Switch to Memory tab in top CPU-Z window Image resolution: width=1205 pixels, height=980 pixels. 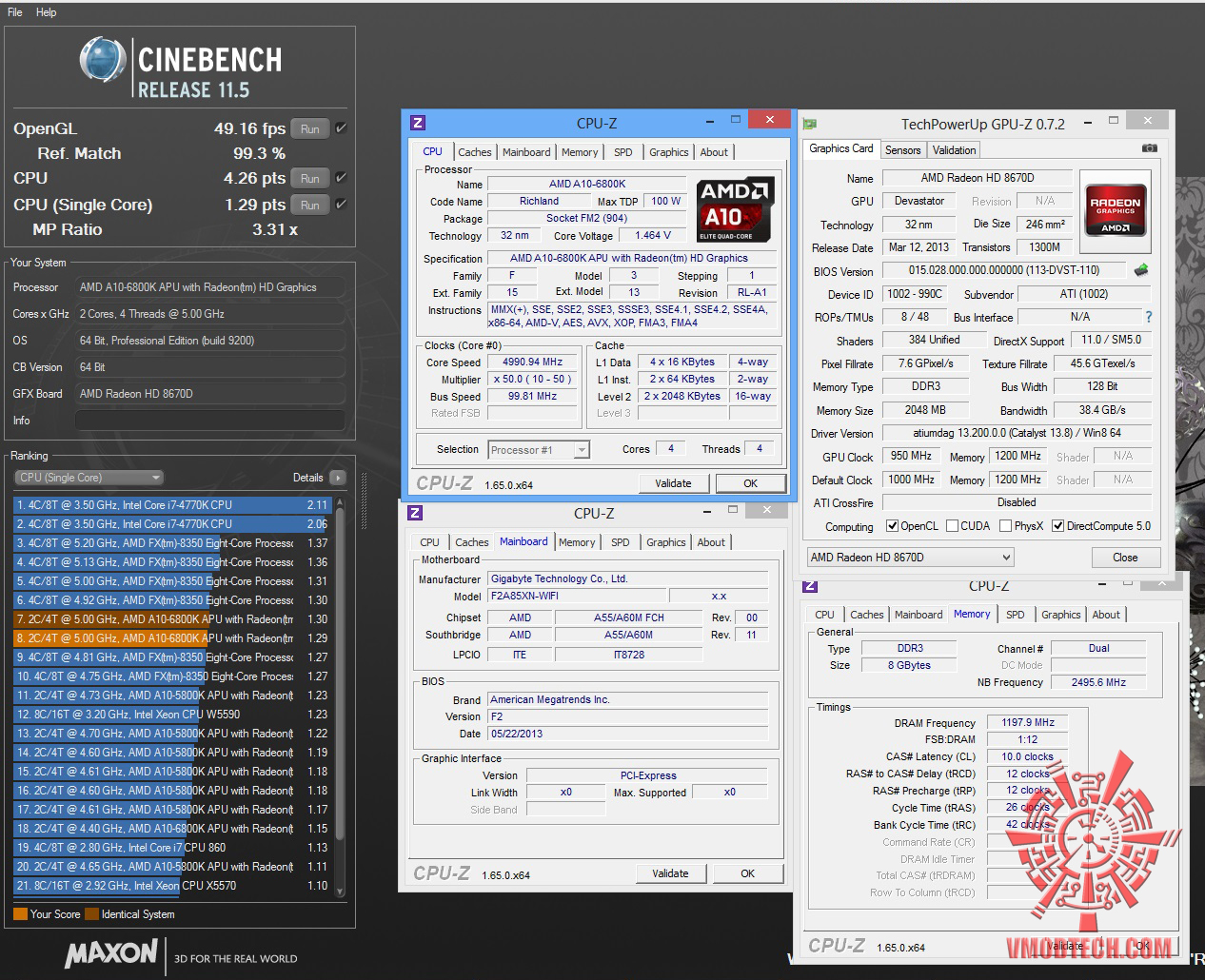click(x=580, y=152)
